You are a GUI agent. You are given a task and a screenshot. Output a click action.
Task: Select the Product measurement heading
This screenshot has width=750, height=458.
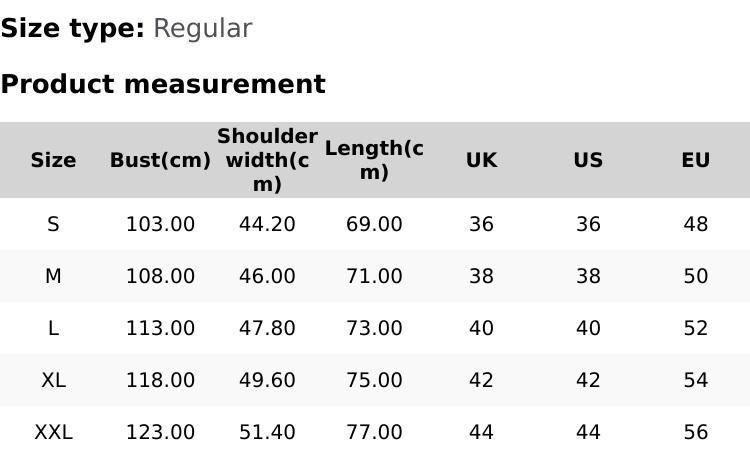(163, 84)
